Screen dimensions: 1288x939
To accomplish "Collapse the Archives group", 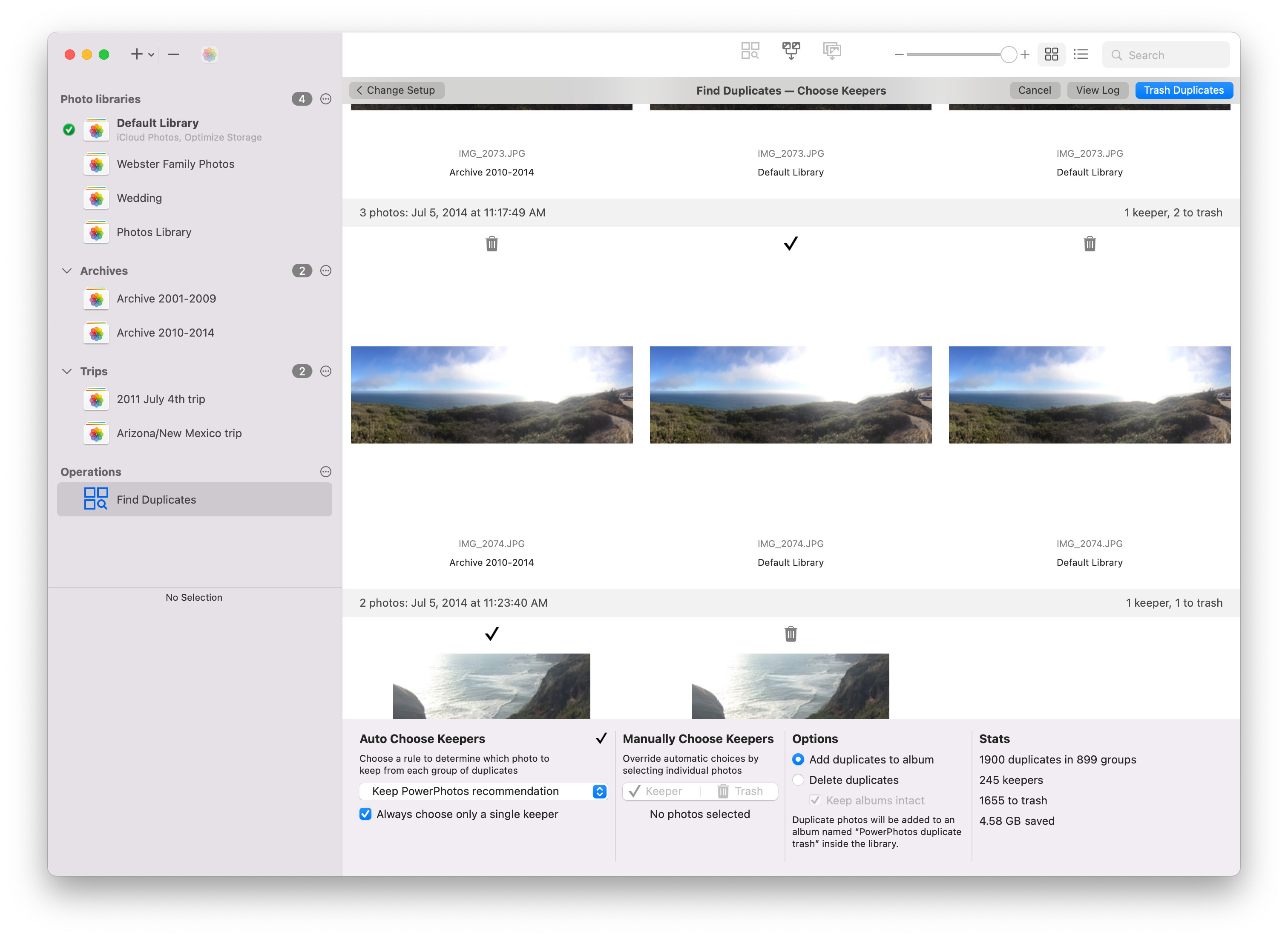I will click(x=66, y=271).
